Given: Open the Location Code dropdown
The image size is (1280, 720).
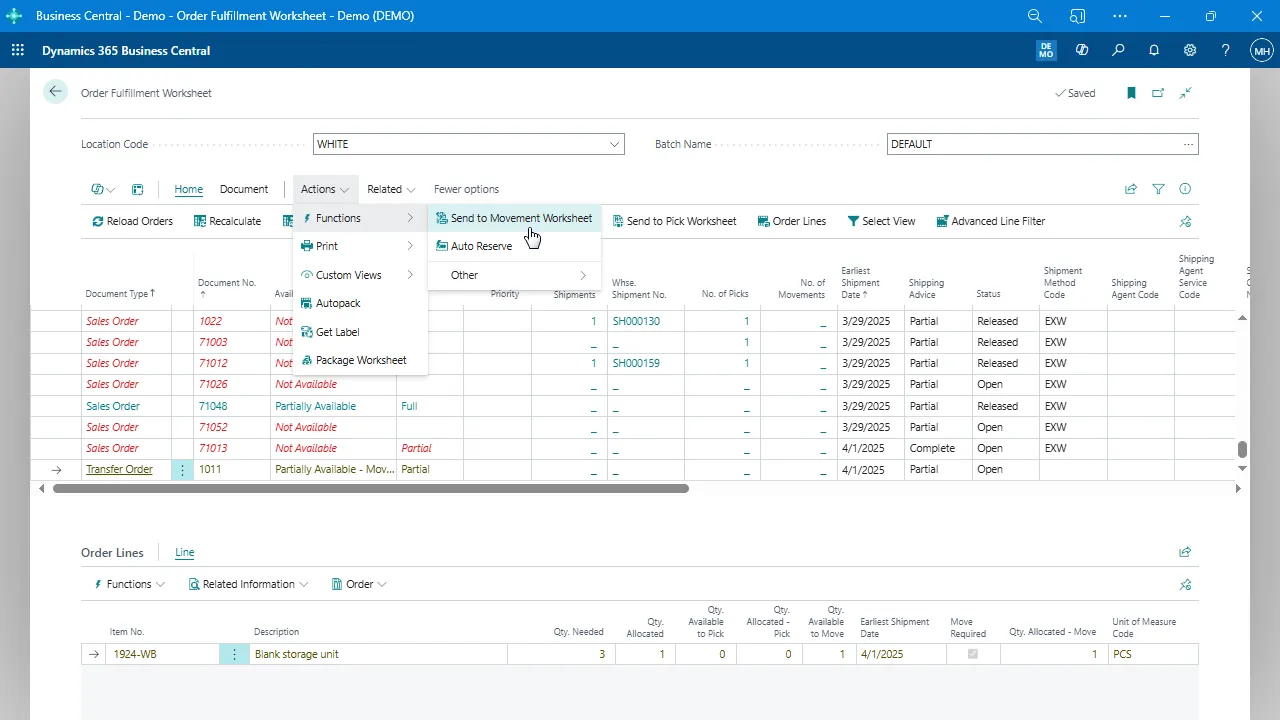Looking at the screenshot, I should coord(614,144).
